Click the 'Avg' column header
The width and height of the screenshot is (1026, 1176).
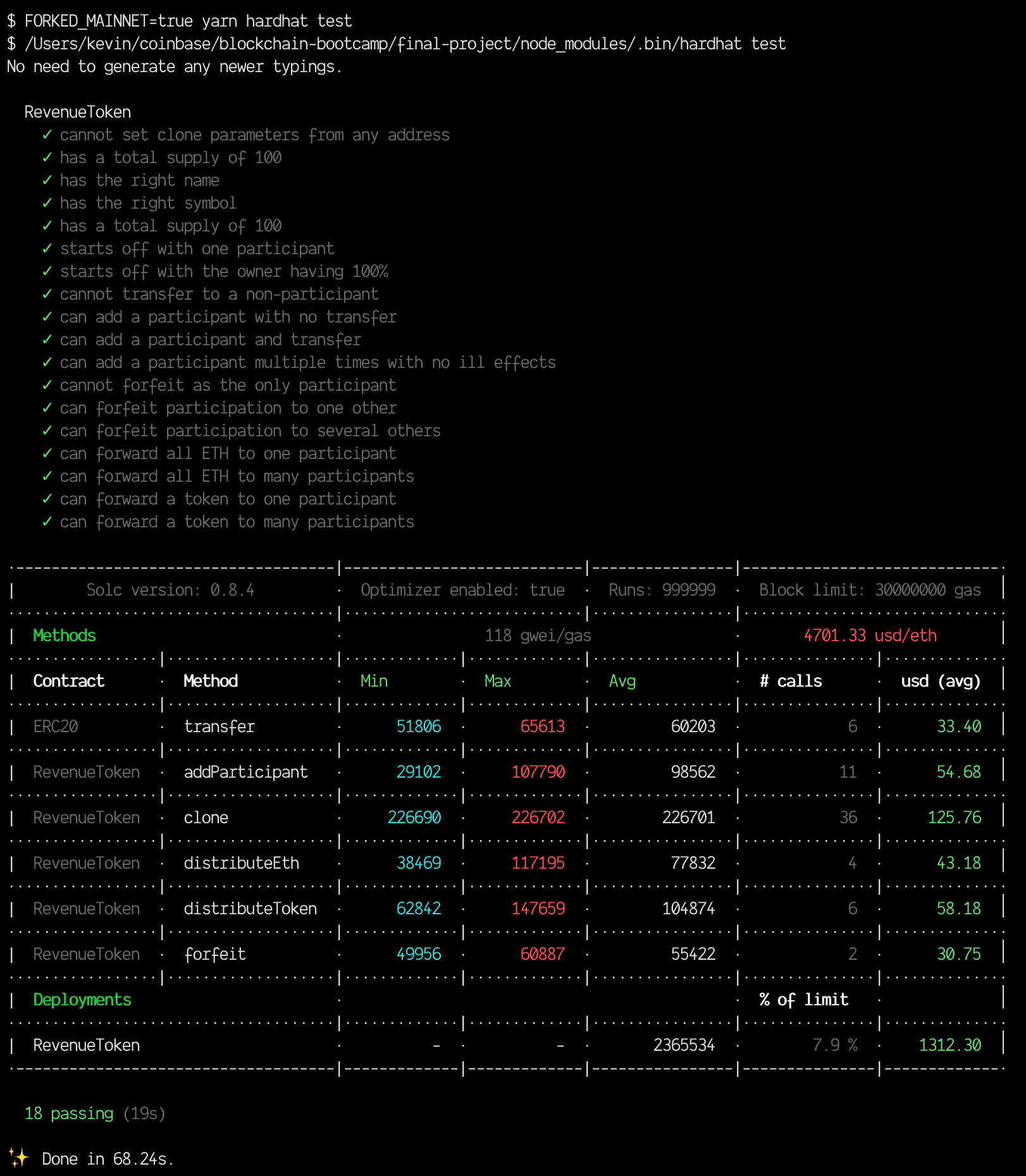622,681
